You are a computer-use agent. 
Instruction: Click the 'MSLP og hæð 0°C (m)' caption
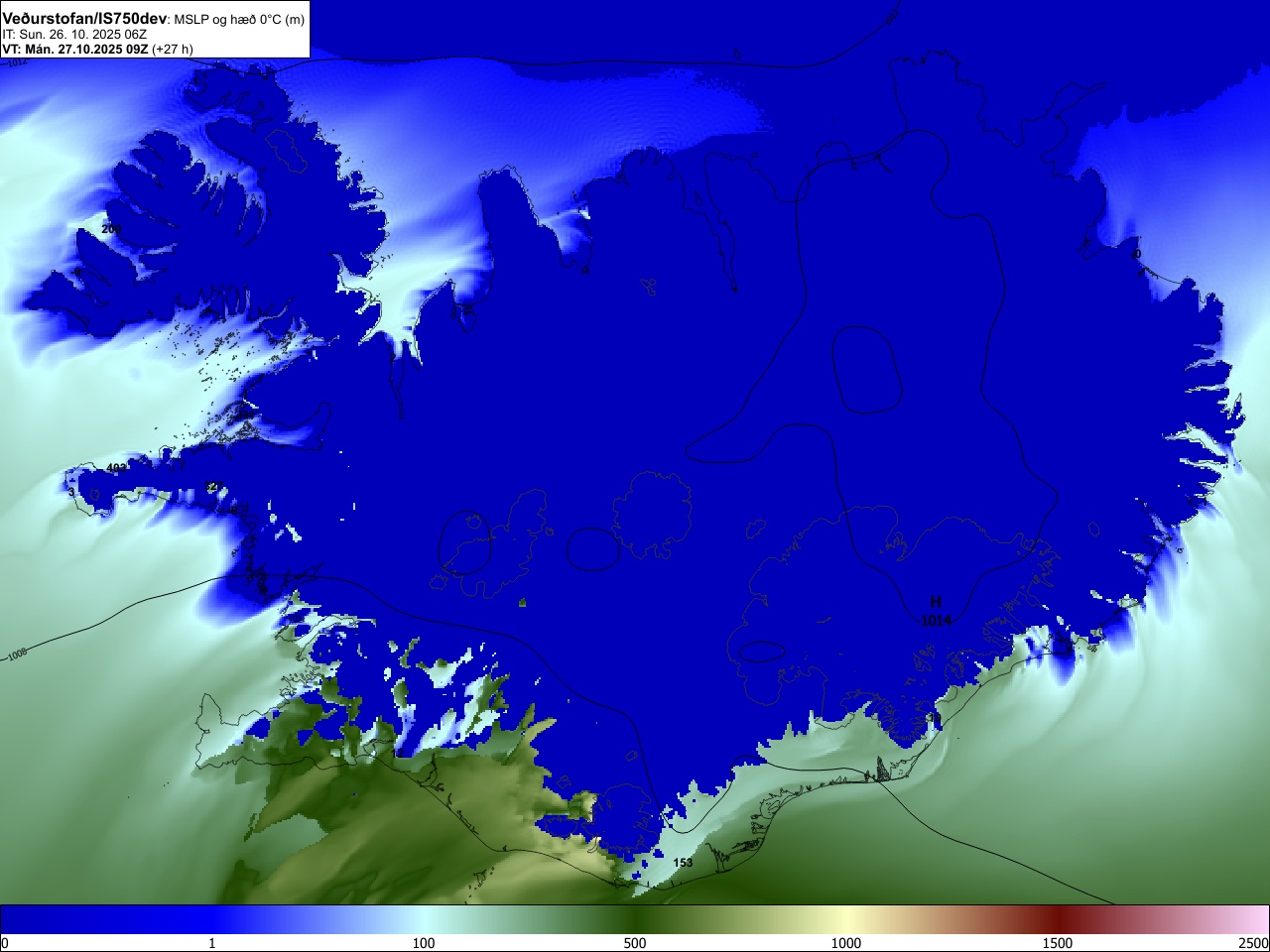pyautogui.click(x=239, y=20)
